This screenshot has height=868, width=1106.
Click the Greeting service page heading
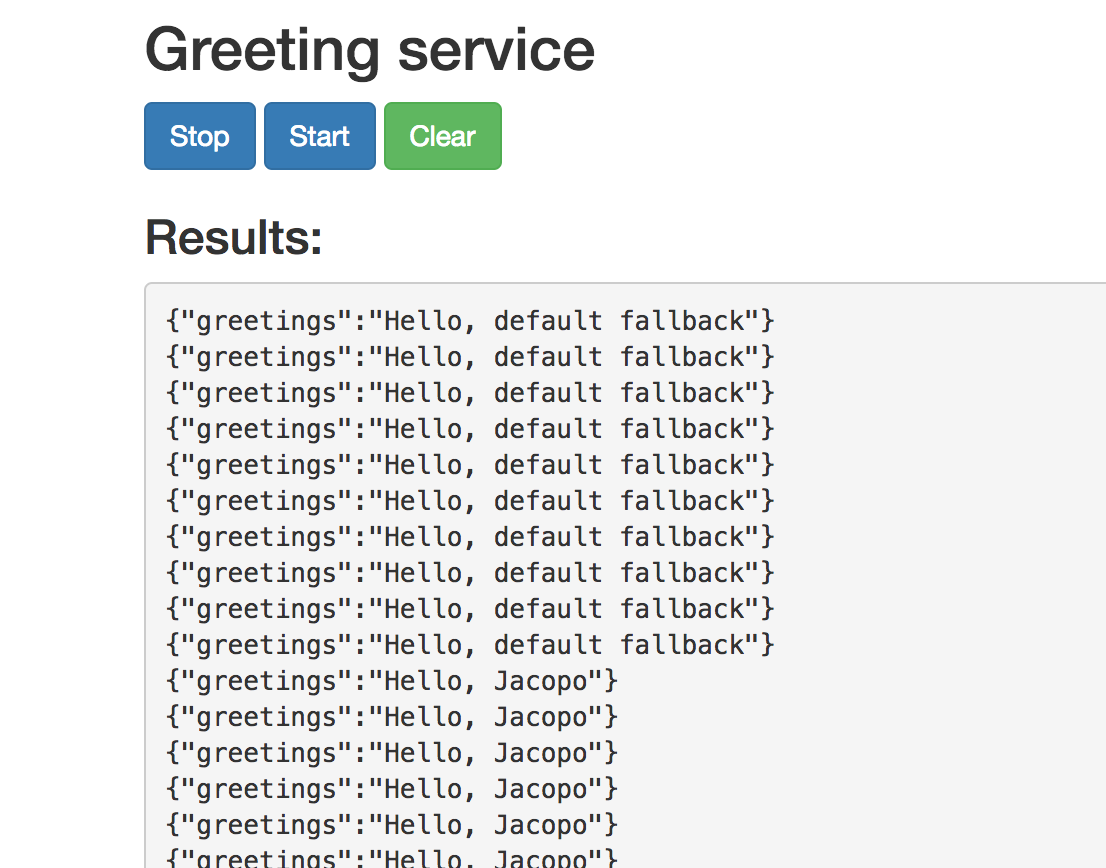(x=370, y=50)
